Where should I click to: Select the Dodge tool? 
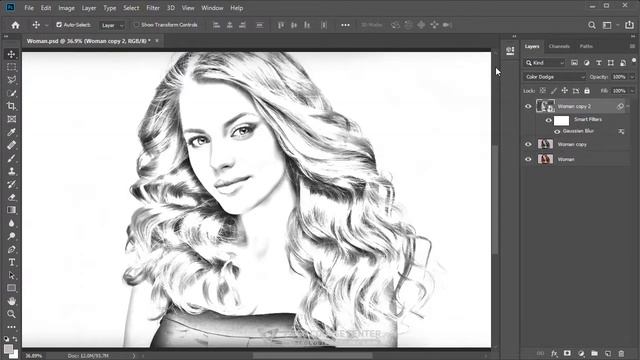click(11, 236)
